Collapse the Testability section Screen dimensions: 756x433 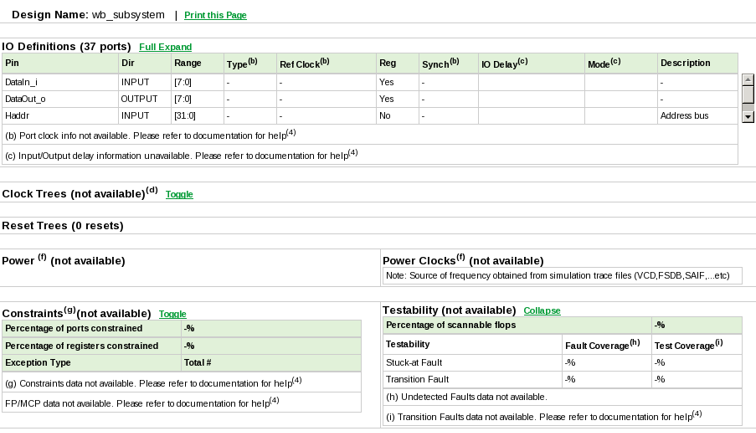click(542, 311)
